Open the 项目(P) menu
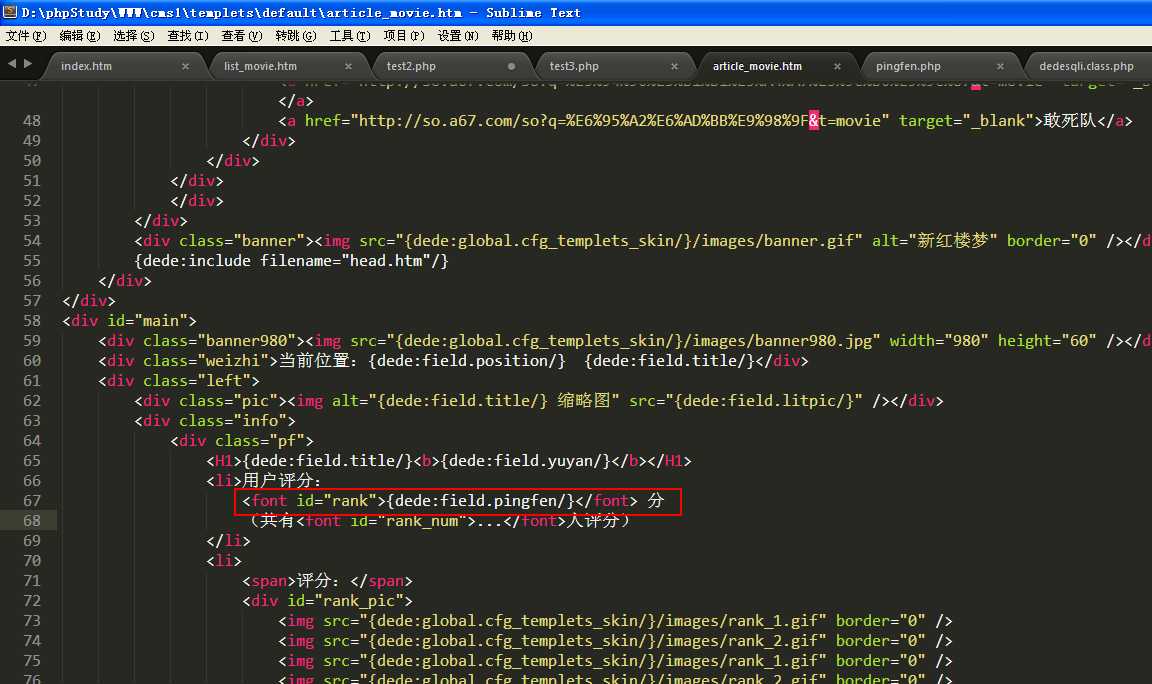 404,35
